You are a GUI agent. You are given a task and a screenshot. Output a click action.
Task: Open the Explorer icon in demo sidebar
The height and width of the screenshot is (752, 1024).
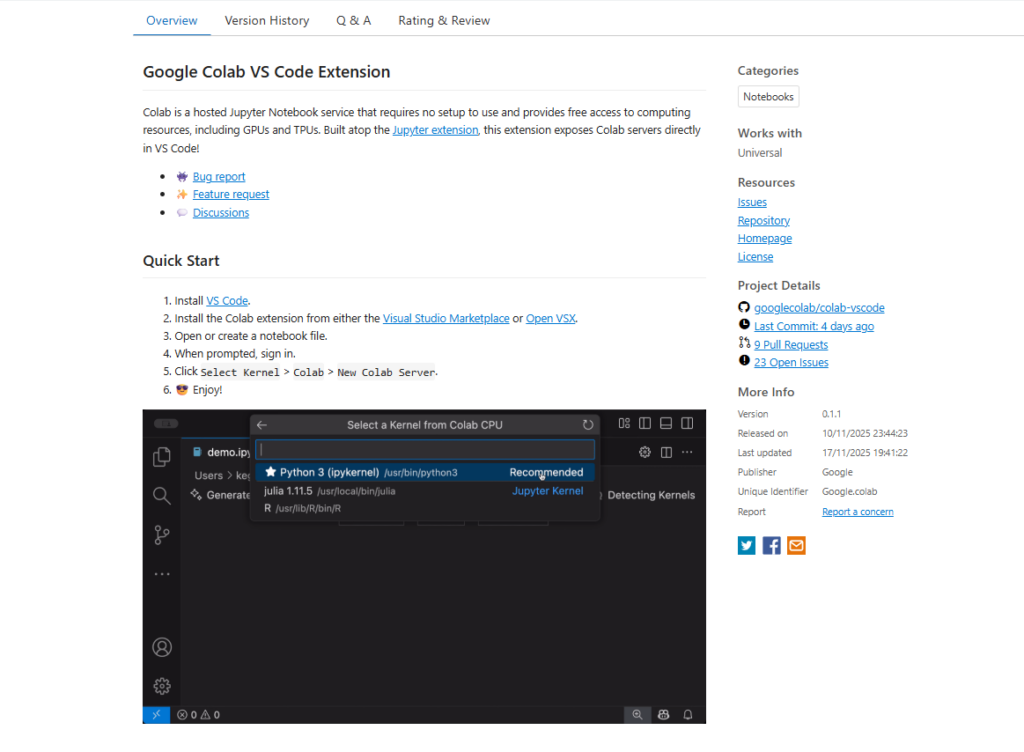[162, 457]
